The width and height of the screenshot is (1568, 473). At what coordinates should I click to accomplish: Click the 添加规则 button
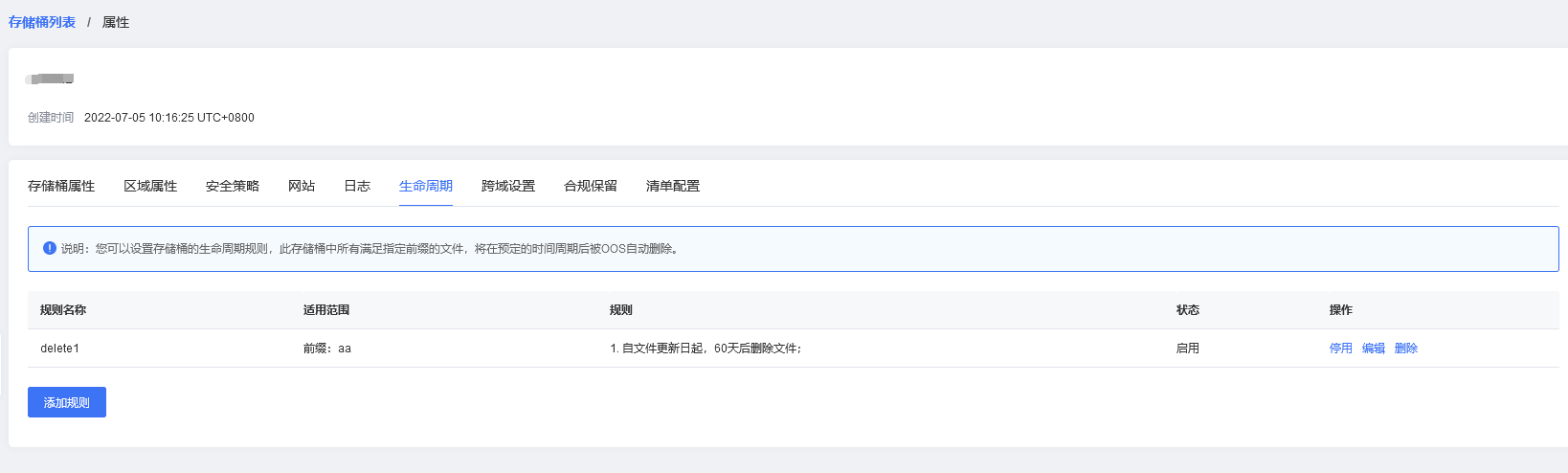(67, 402)
